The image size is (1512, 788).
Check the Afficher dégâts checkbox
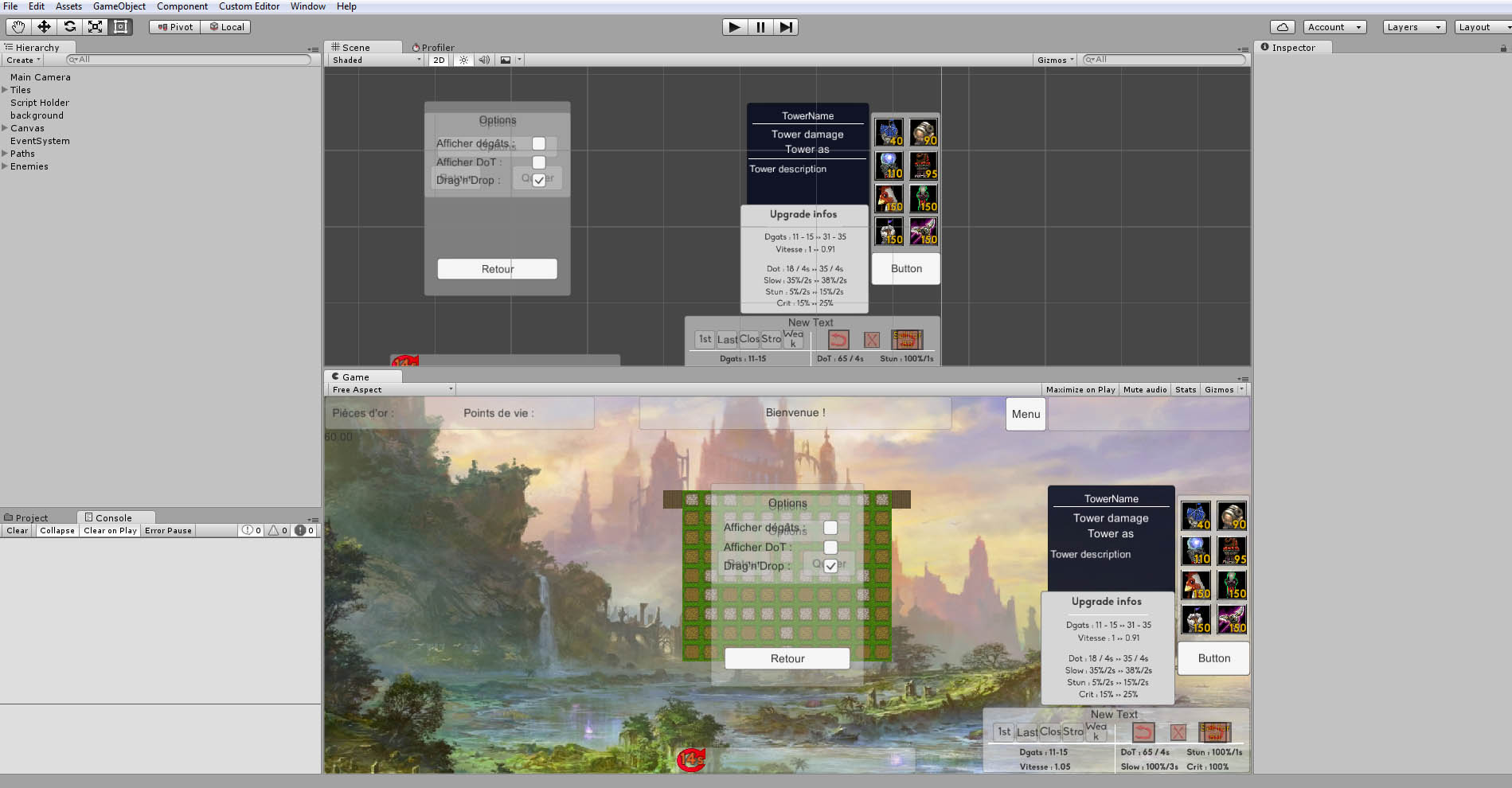831,527
